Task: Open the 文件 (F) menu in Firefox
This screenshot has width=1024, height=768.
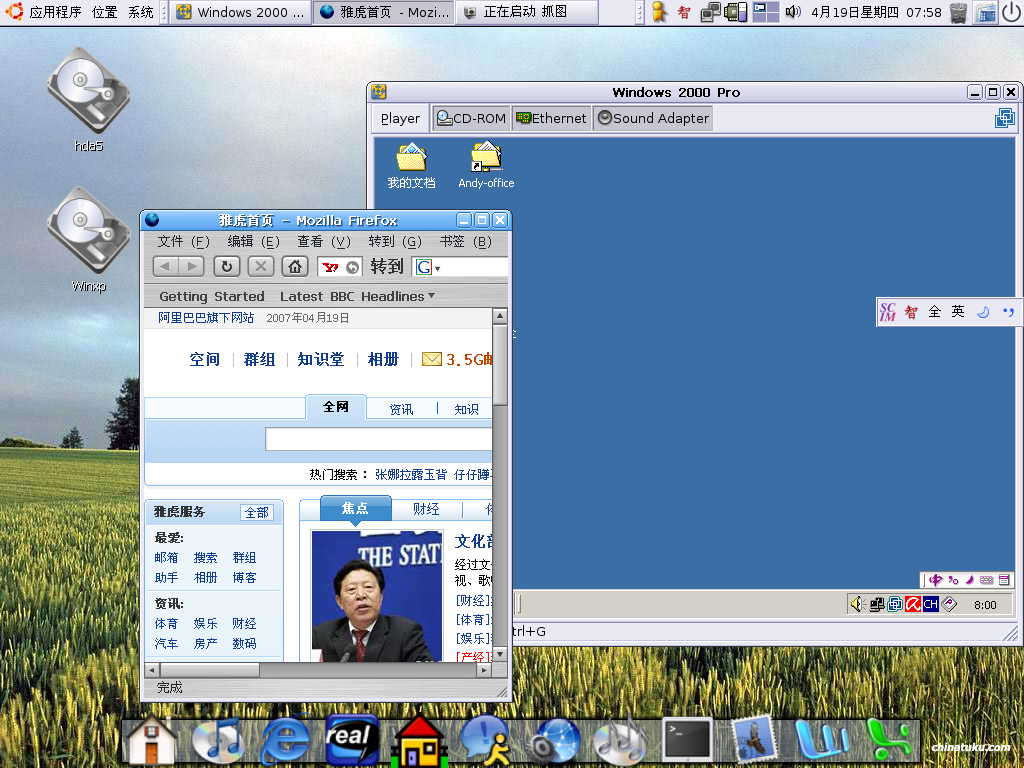Action: tap(184, 242)
